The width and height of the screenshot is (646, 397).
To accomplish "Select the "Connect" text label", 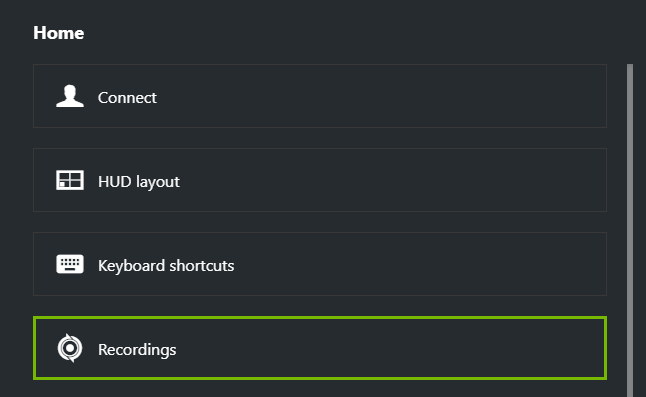I will [127, 98].
